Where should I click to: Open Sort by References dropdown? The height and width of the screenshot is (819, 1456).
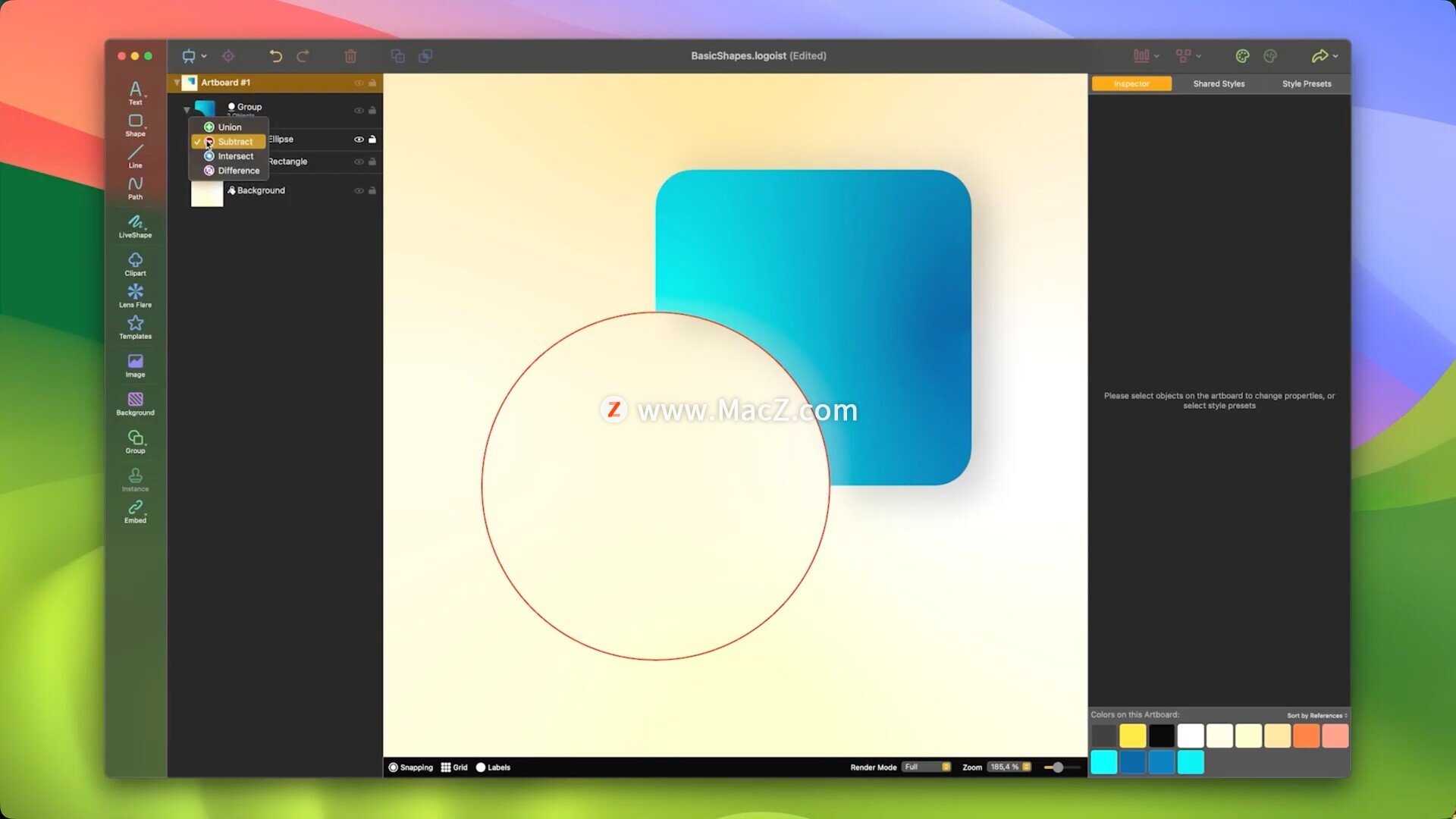tap(1316, 715)
